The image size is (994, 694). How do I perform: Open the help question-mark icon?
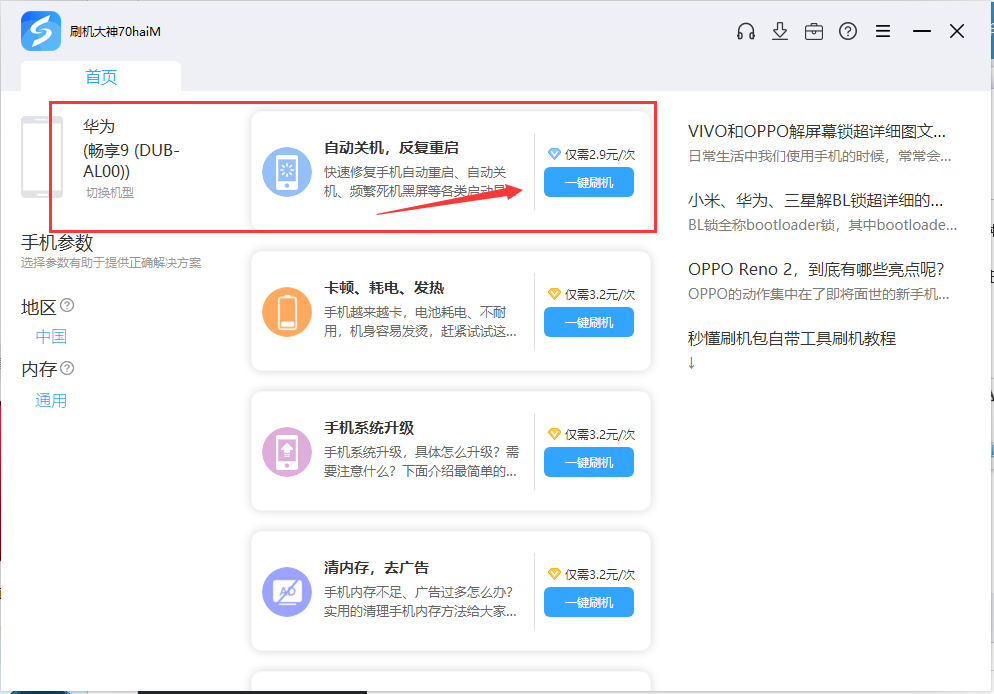(x=848, y=31)
